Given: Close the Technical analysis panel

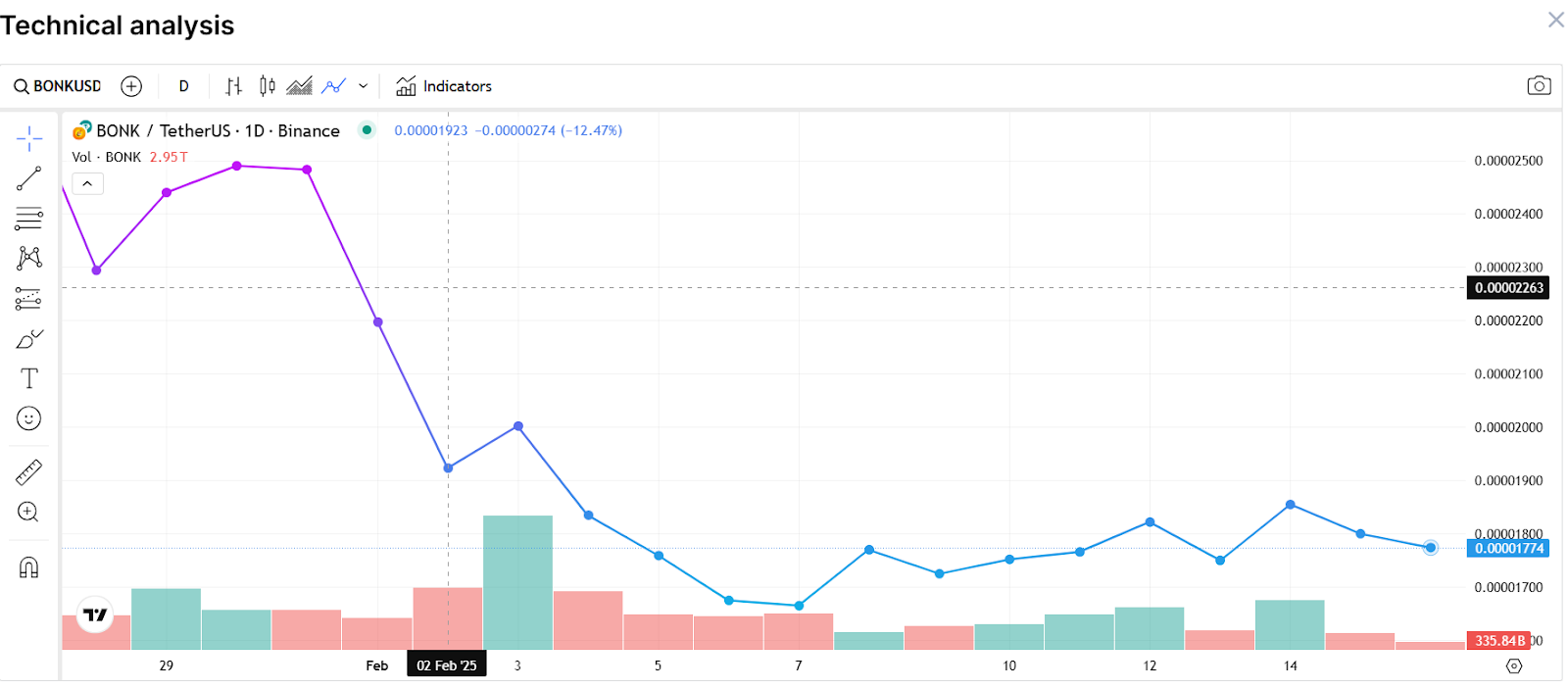Looking at the screenshot, I should [1555, 20].
